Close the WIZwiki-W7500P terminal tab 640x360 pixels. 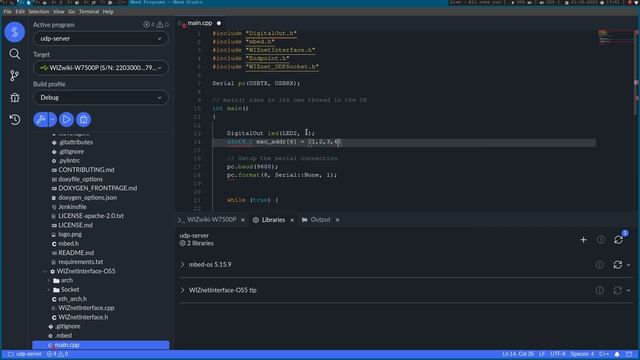pos(243,220)
